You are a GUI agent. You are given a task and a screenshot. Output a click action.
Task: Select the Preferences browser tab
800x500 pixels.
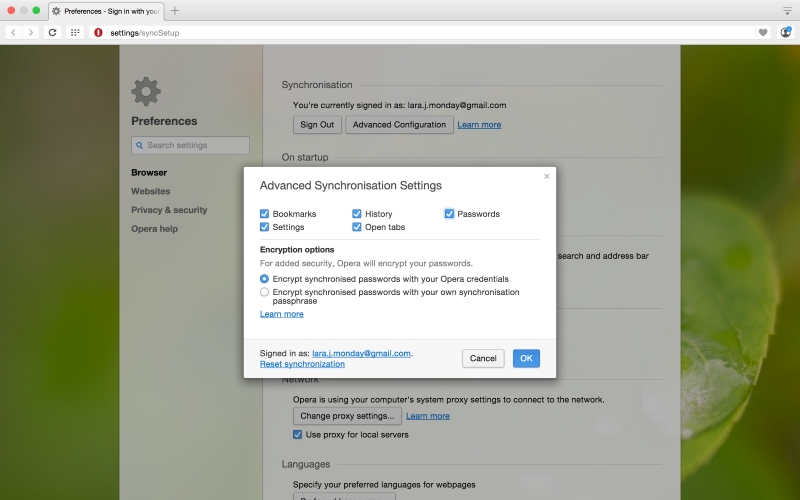pos(106,11)
